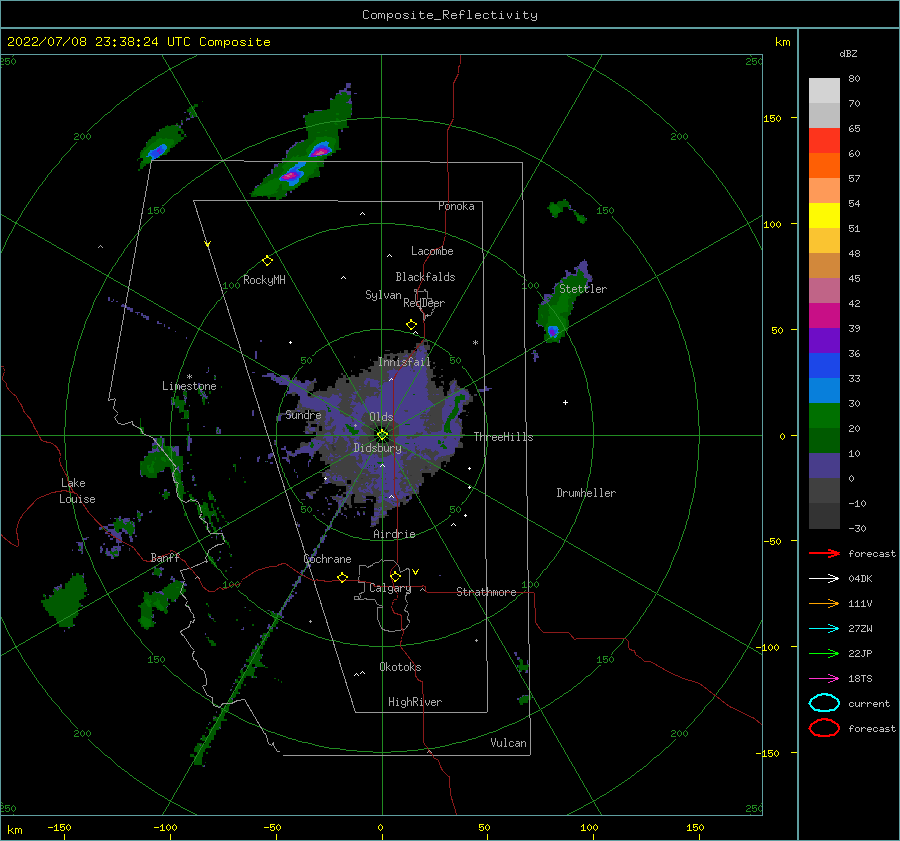
Task: Click the Cochrane city label
Action: click(327, 559)
